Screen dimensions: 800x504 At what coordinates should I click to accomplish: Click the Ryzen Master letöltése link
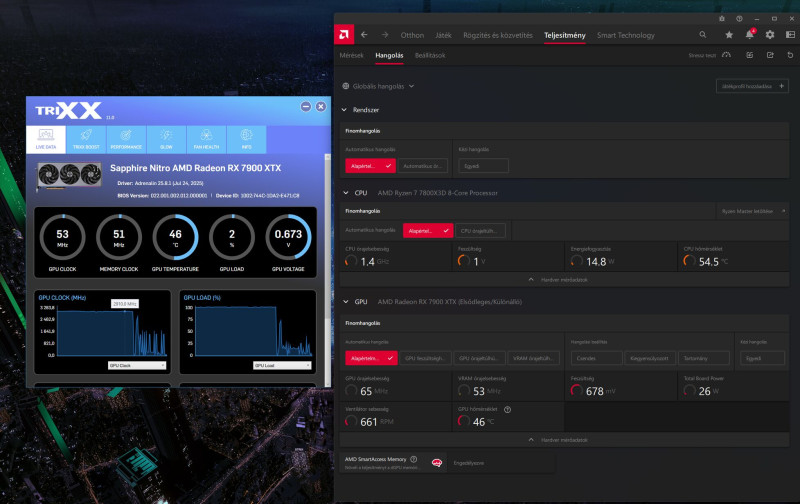[753, 211]
